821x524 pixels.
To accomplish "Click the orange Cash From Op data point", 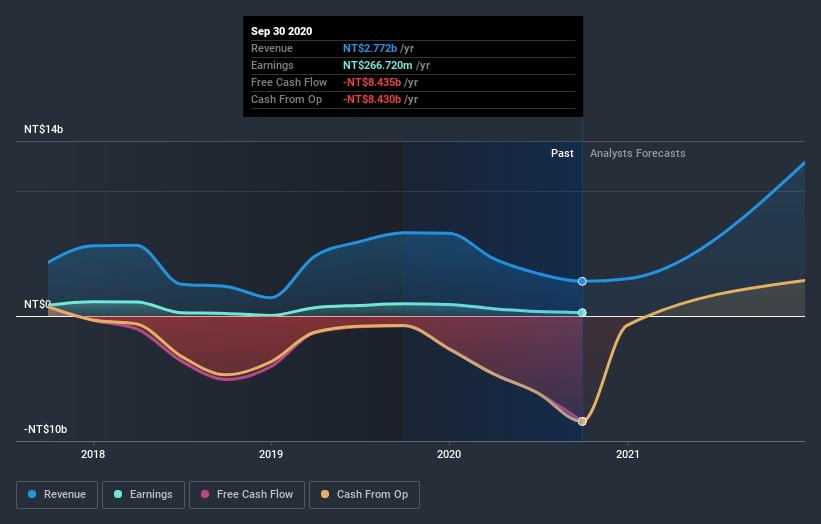I will [x=582, y=421].
